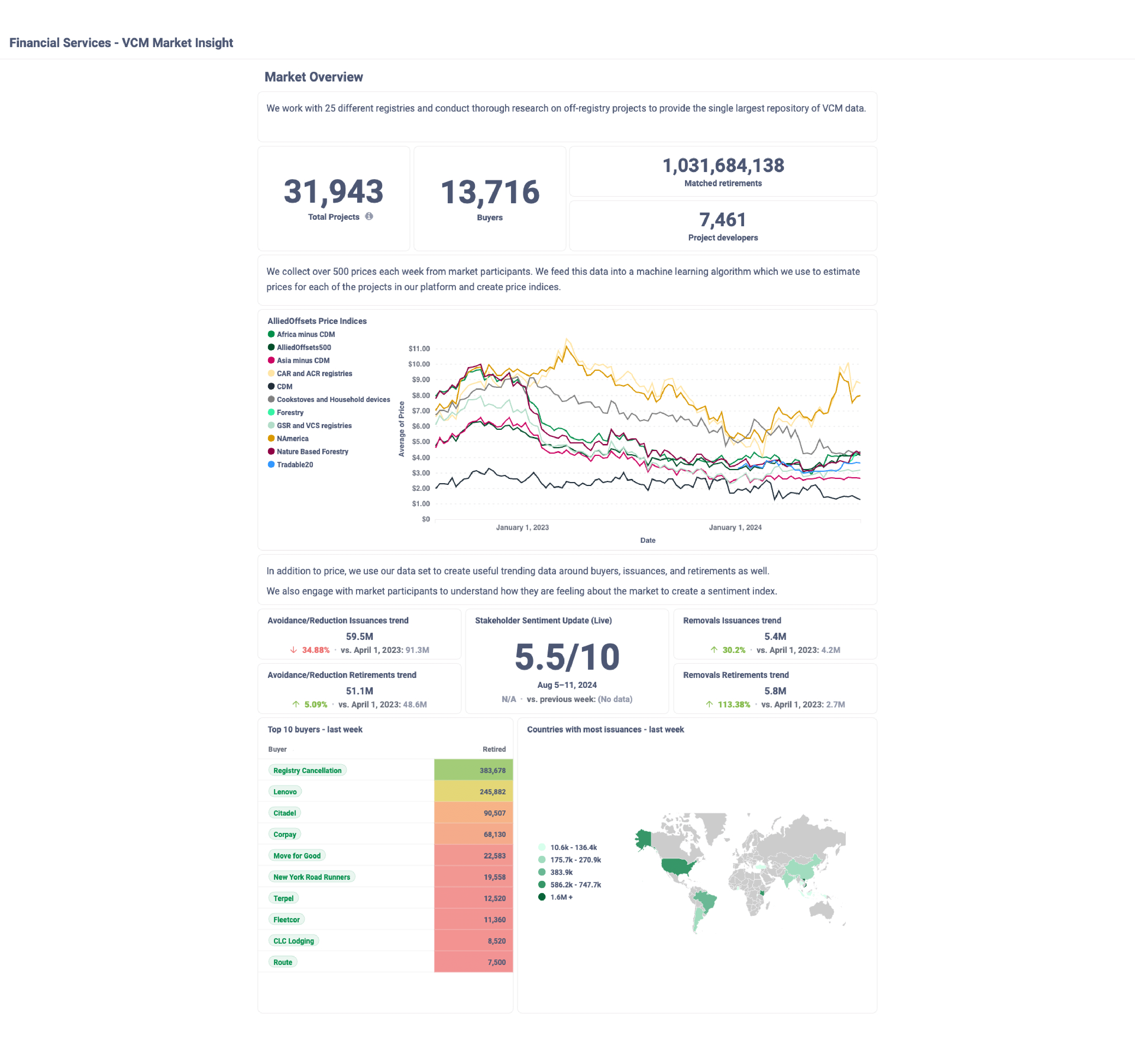Click the January 1, 2024 axis label

pos(735,527)
